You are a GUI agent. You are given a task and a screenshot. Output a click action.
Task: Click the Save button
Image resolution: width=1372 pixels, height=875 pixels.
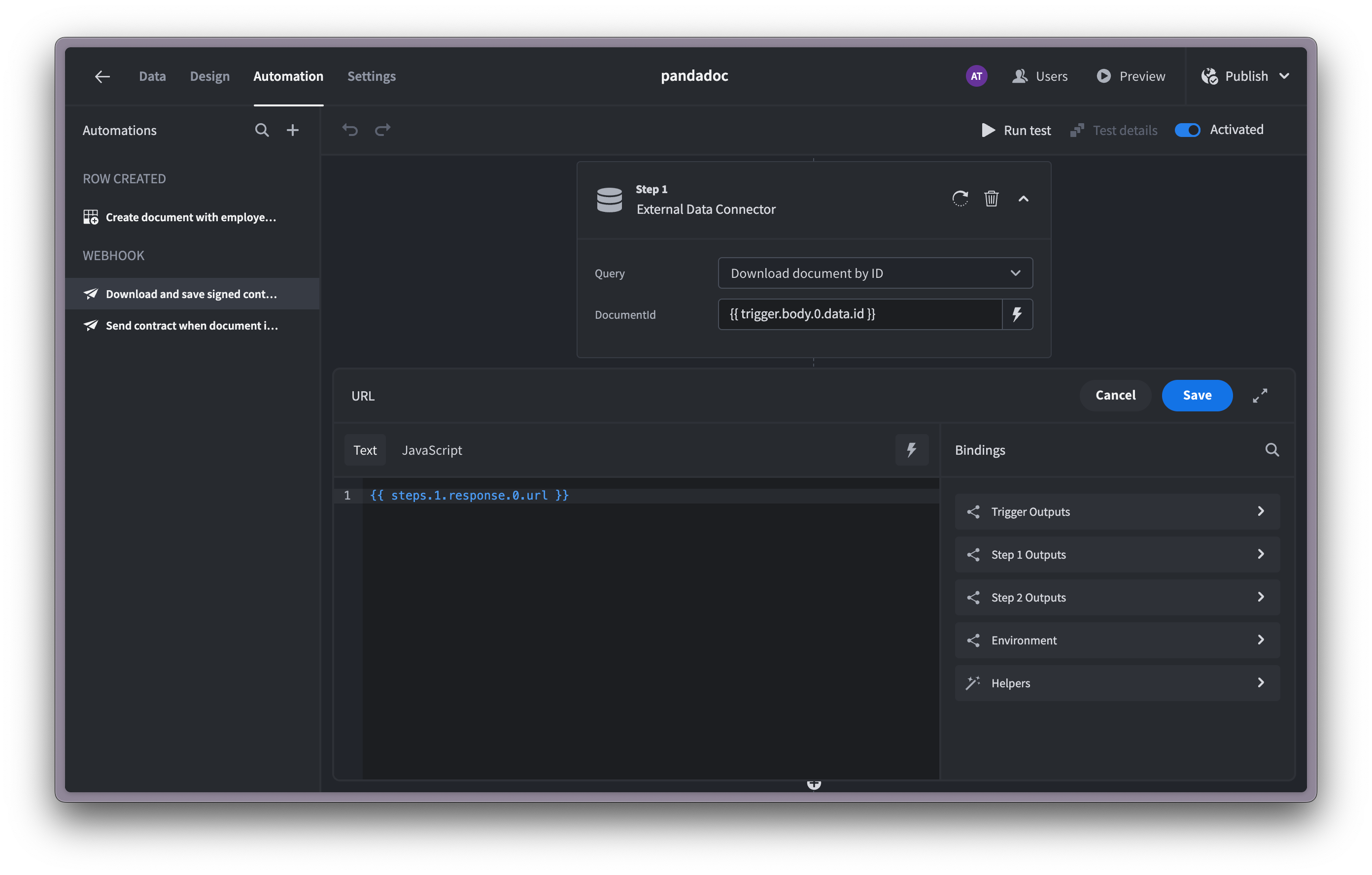point(1197,395)
